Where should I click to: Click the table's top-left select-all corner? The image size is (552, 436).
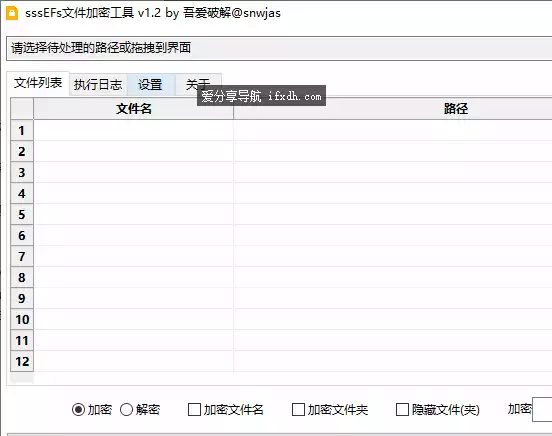(22, 108)
